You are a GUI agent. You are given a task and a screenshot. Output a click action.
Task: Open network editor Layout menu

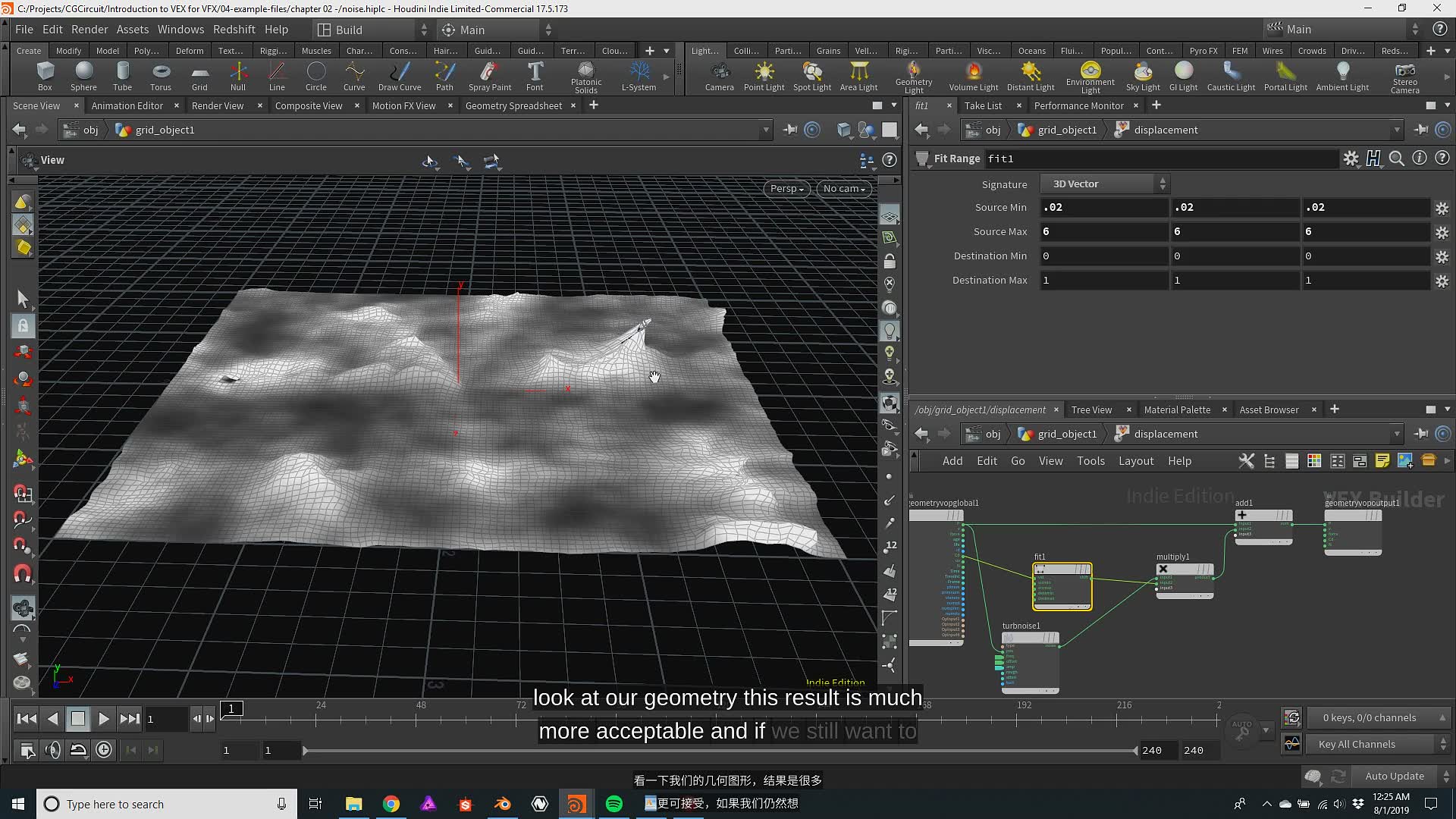coord(1135,461)
